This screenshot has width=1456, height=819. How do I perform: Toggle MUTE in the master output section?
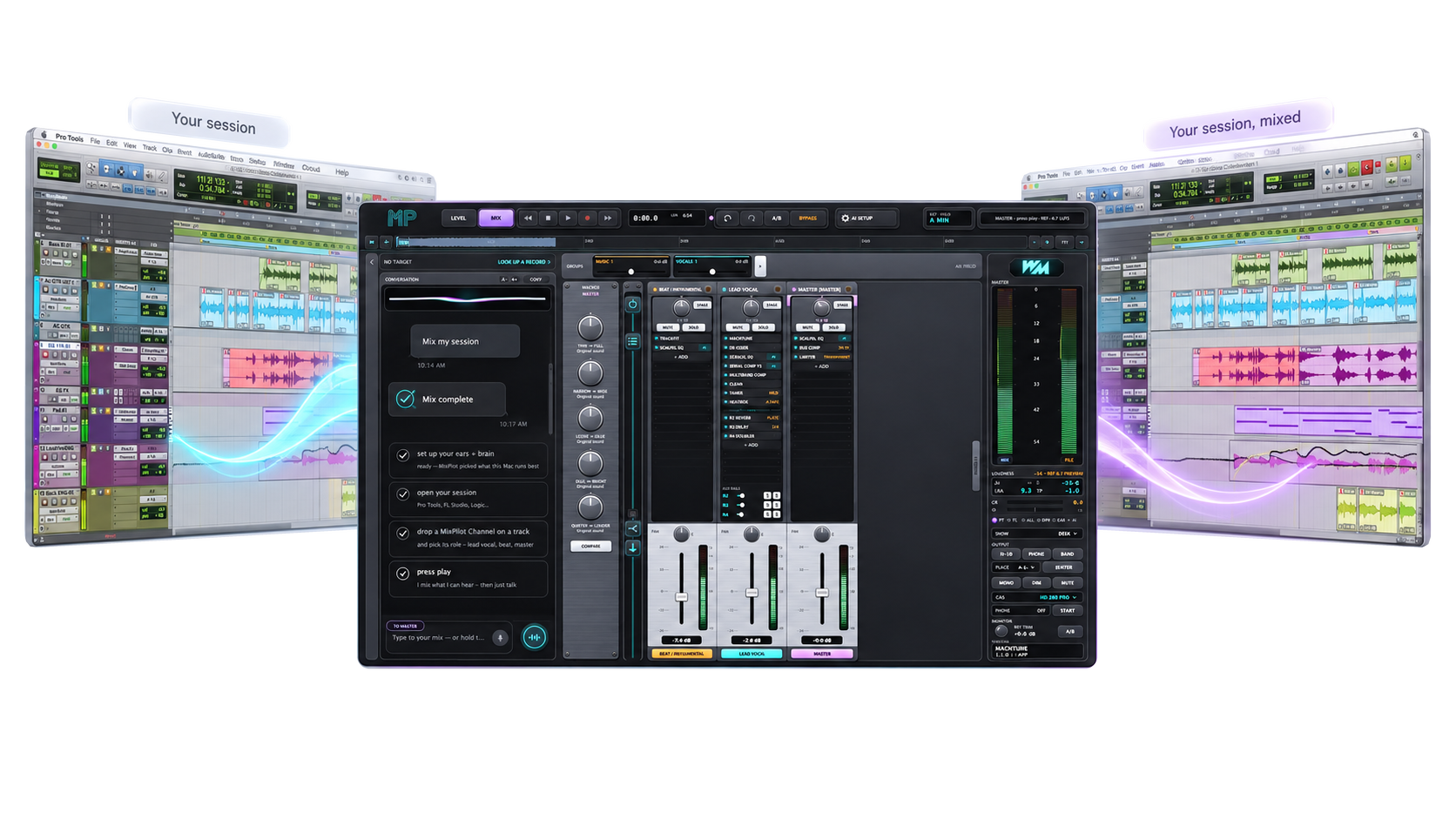[1067, 582]
